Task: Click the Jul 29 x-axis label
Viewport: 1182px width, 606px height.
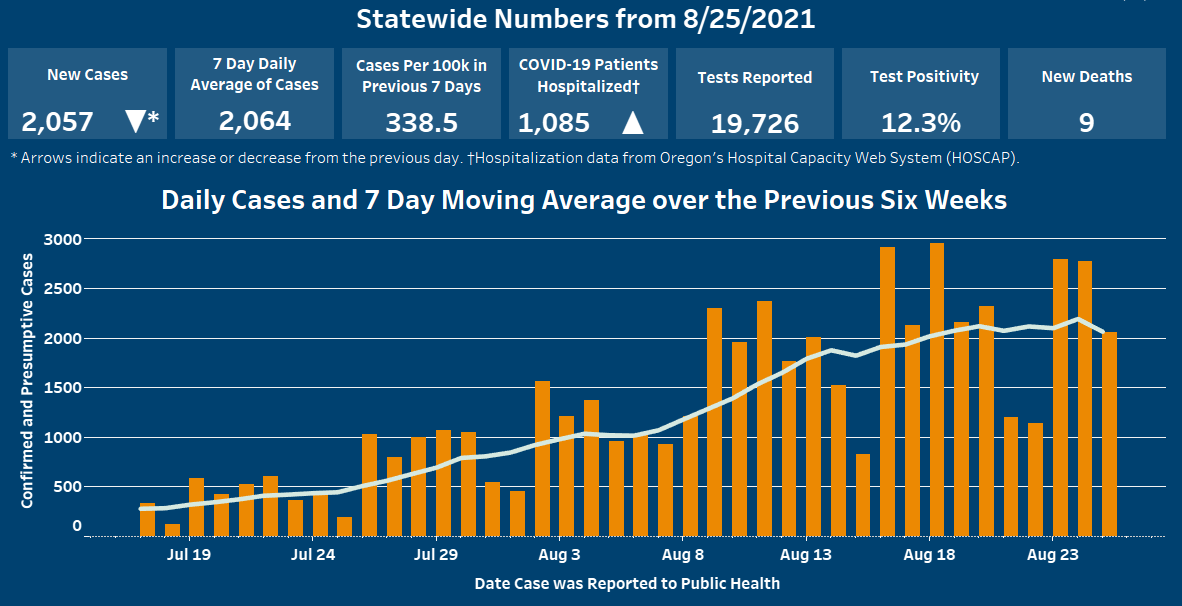Action: (436, 556)
